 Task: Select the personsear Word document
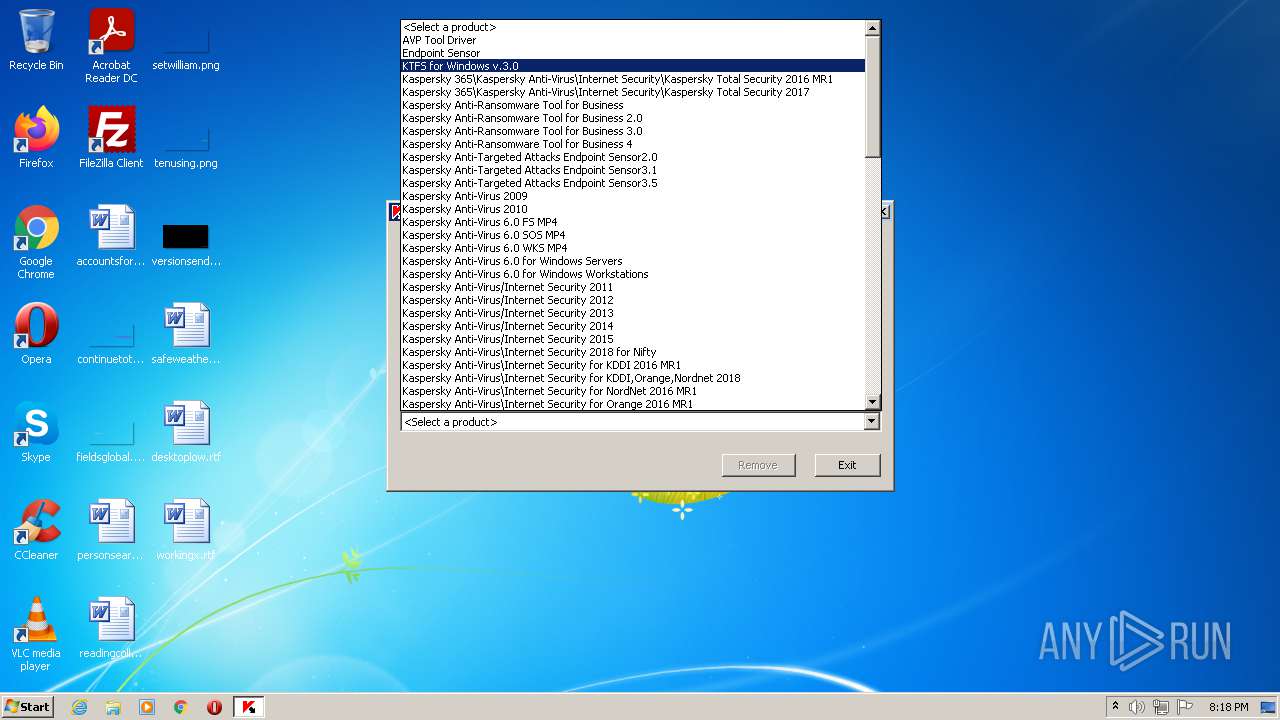[x=111, y=530]
